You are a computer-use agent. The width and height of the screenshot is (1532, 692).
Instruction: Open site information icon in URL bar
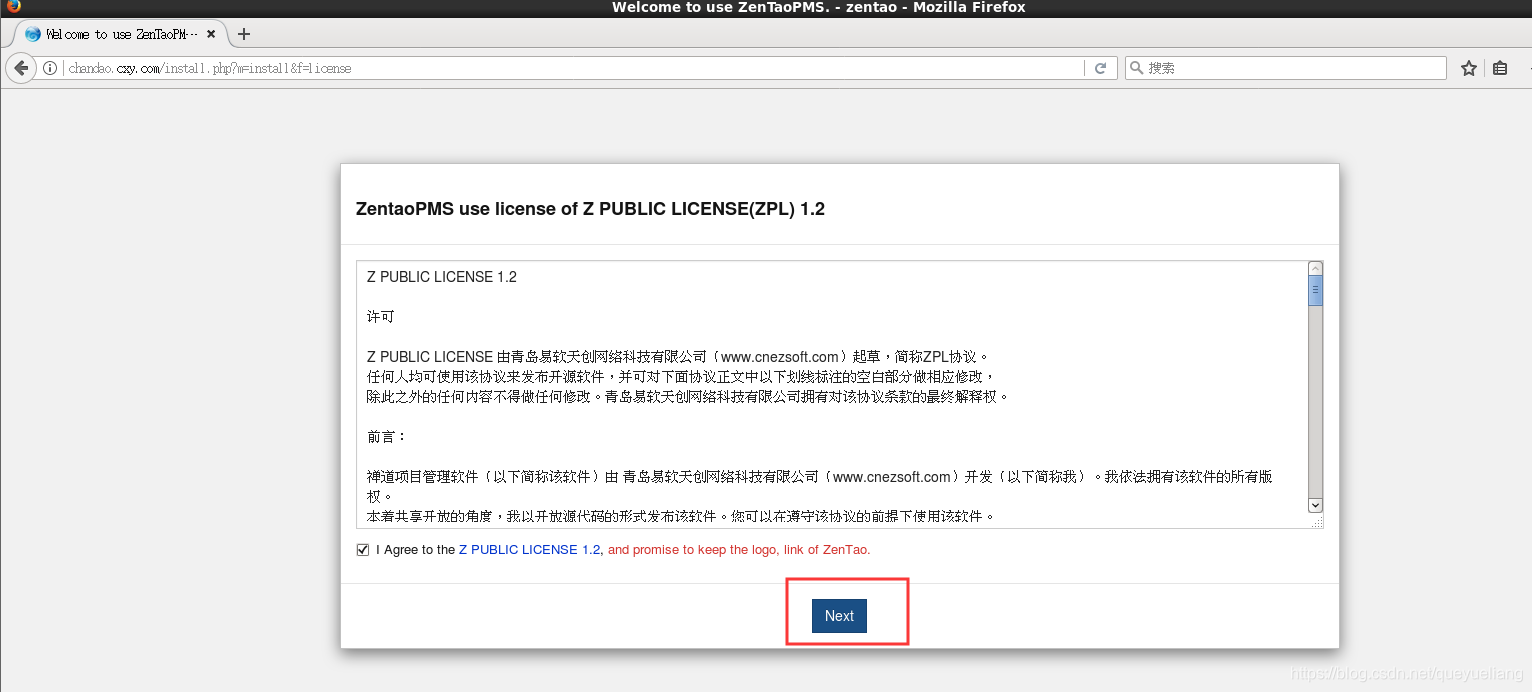click(x=50, y=68)
